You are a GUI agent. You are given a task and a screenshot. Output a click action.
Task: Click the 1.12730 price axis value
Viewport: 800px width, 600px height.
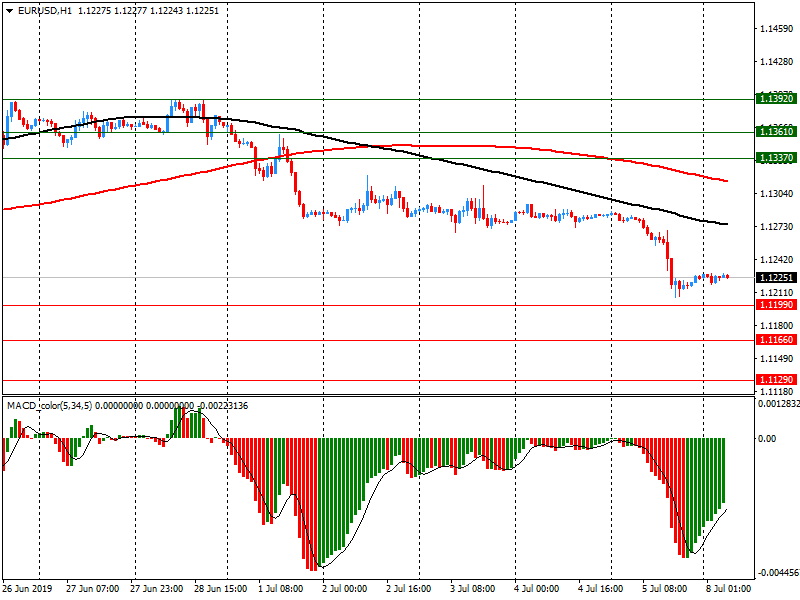point(777,227)
